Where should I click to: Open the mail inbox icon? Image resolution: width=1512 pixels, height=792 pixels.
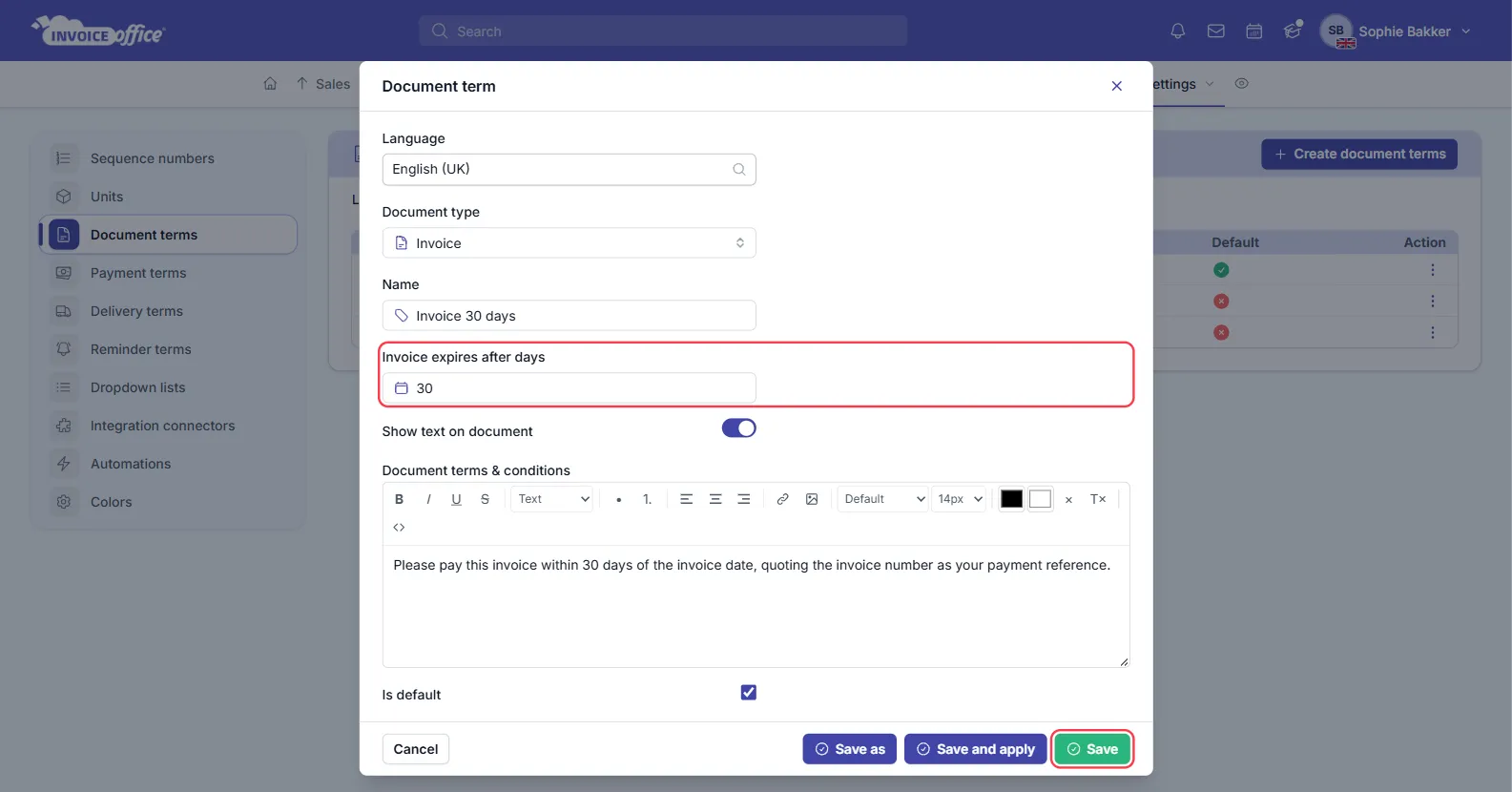(1216, 31)
